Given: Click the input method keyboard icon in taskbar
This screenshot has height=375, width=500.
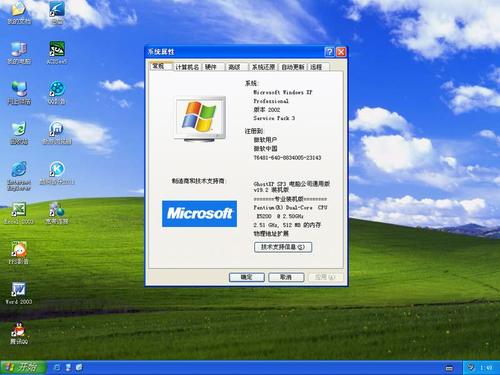Looking at the screenshot, I should click(449, 368).
